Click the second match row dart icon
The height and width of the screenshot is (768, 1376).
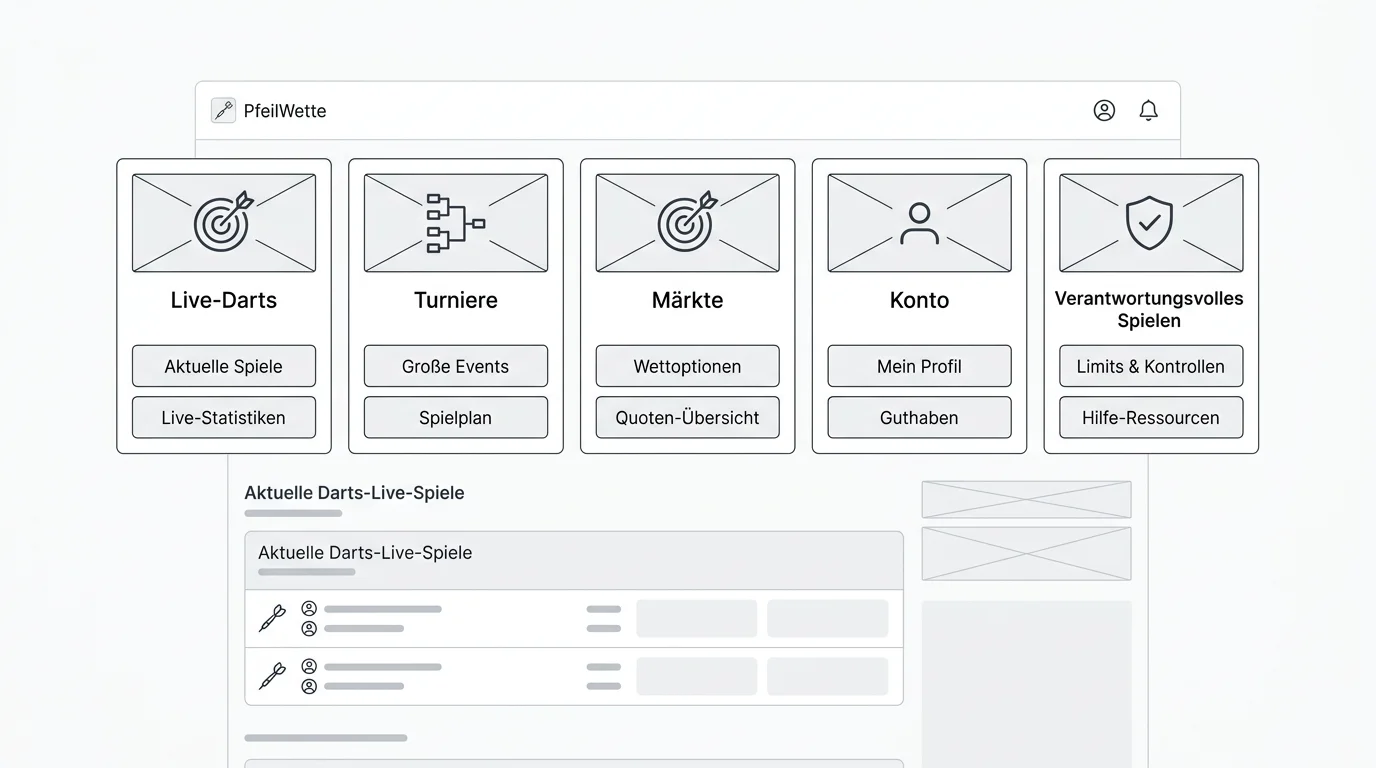pos(272,676)
